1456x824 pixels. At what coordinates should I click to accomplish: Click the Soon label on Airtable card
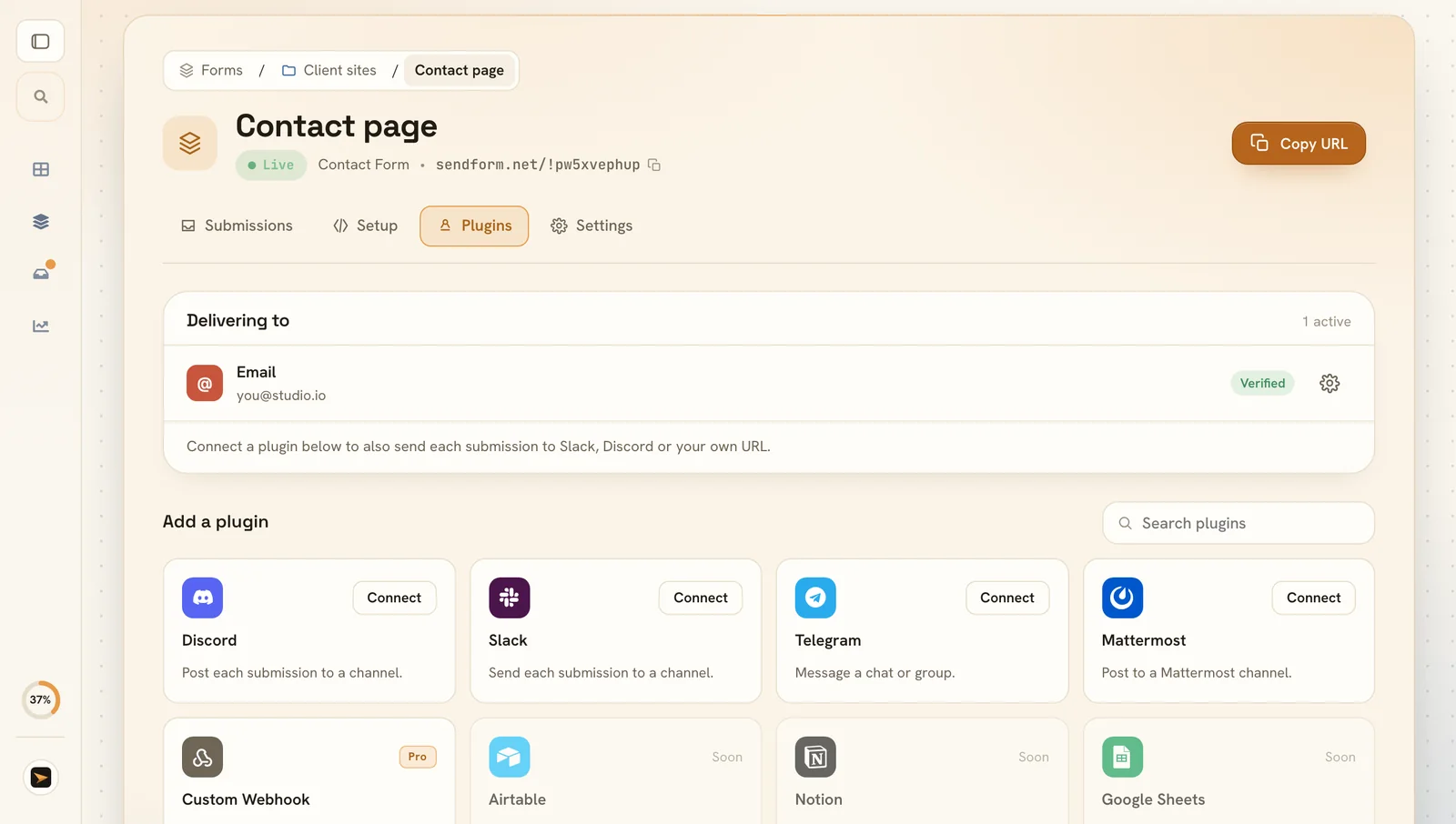pos(727,757)
